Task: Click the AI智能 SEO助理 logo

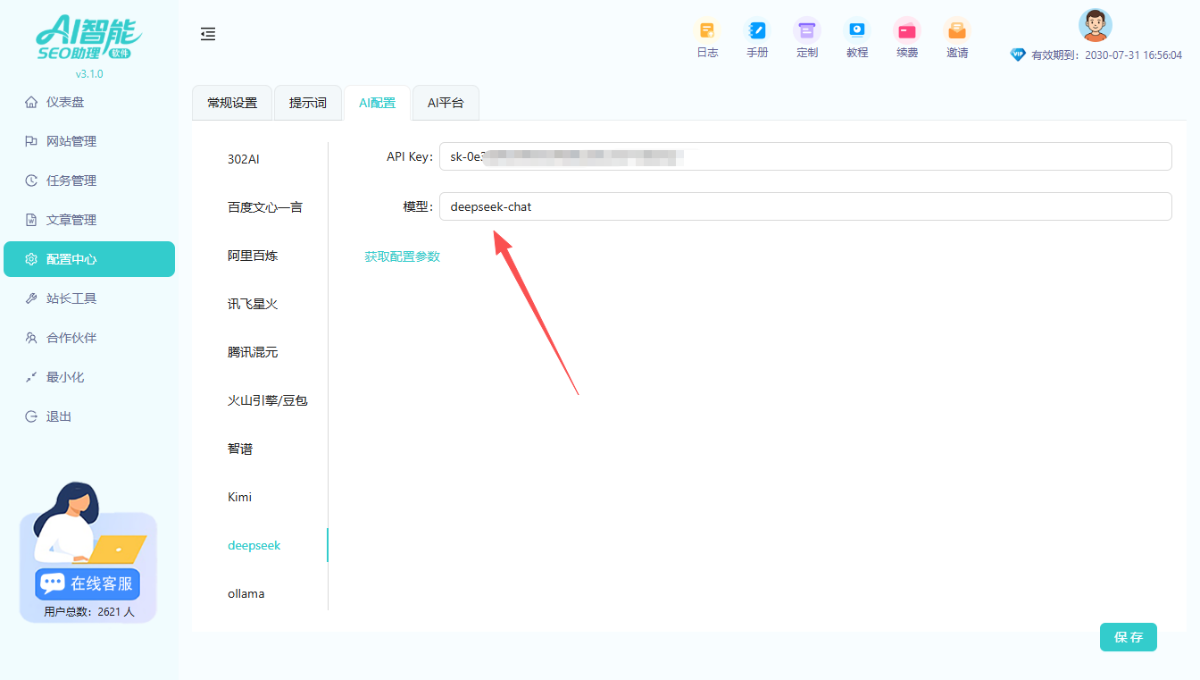Action: 90,38
